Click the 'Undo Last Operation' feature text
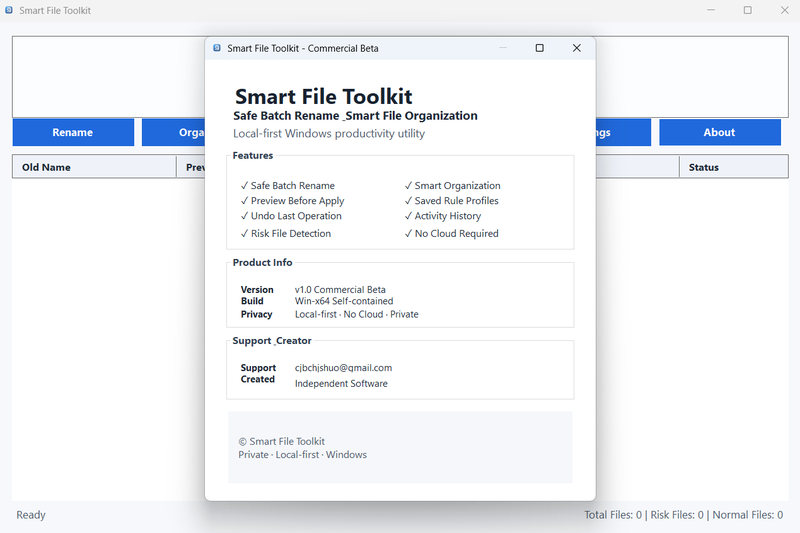 tap(296, 216)
